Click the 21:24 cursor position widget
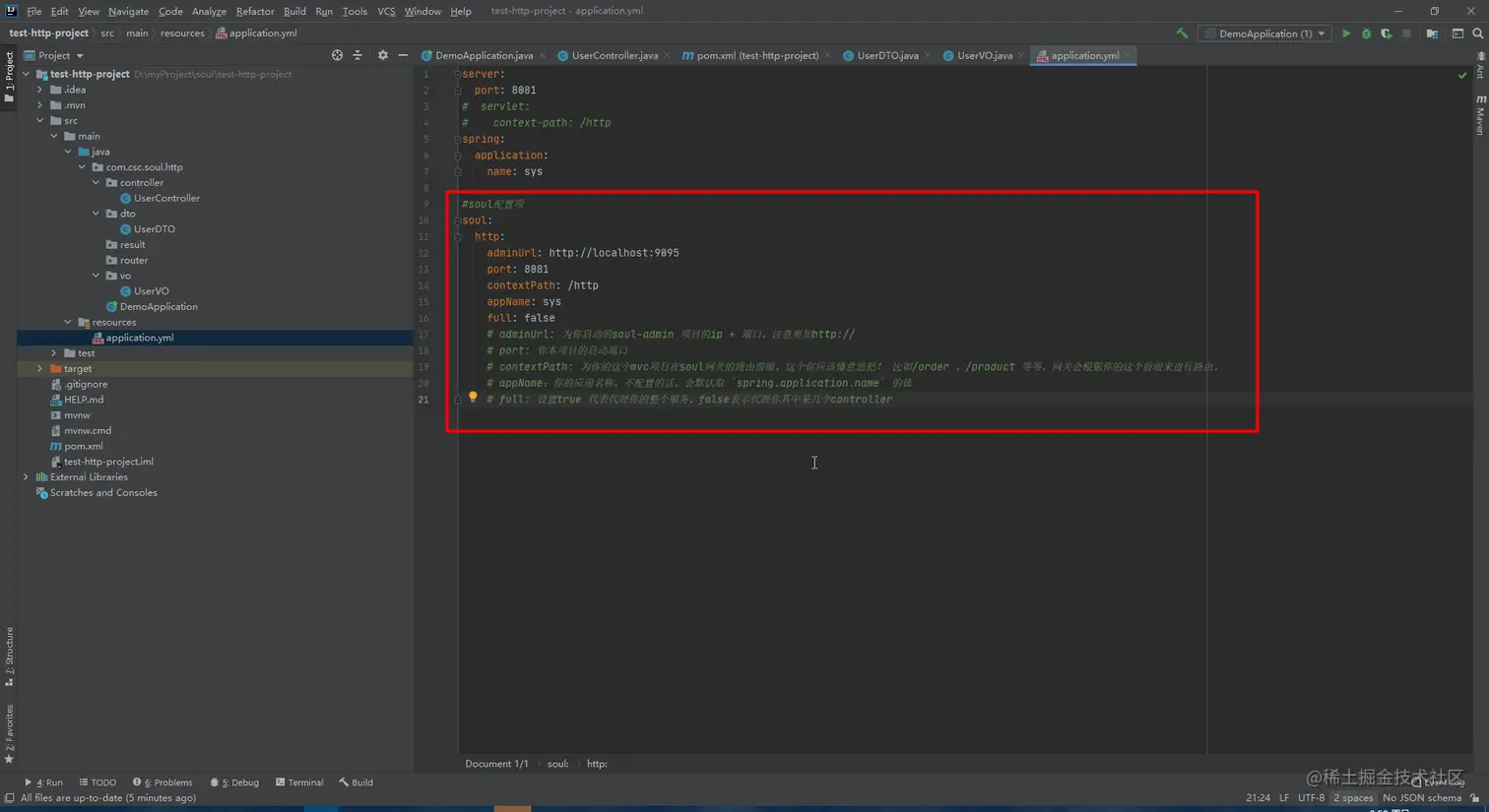This screenshot has height=812, width=1489. (1258, 798)
